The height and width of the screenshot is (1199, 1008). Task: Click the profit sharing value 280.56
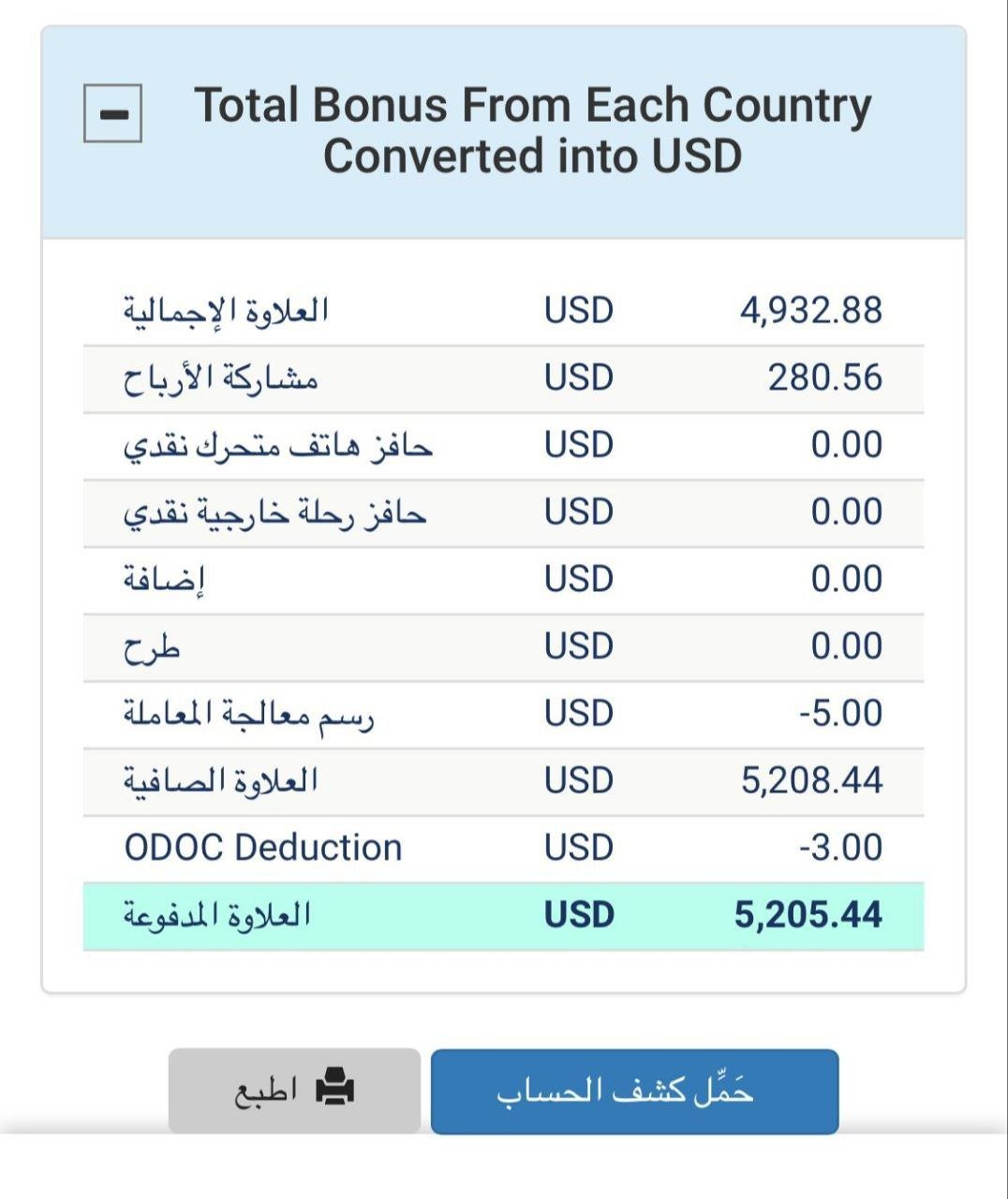824,377
